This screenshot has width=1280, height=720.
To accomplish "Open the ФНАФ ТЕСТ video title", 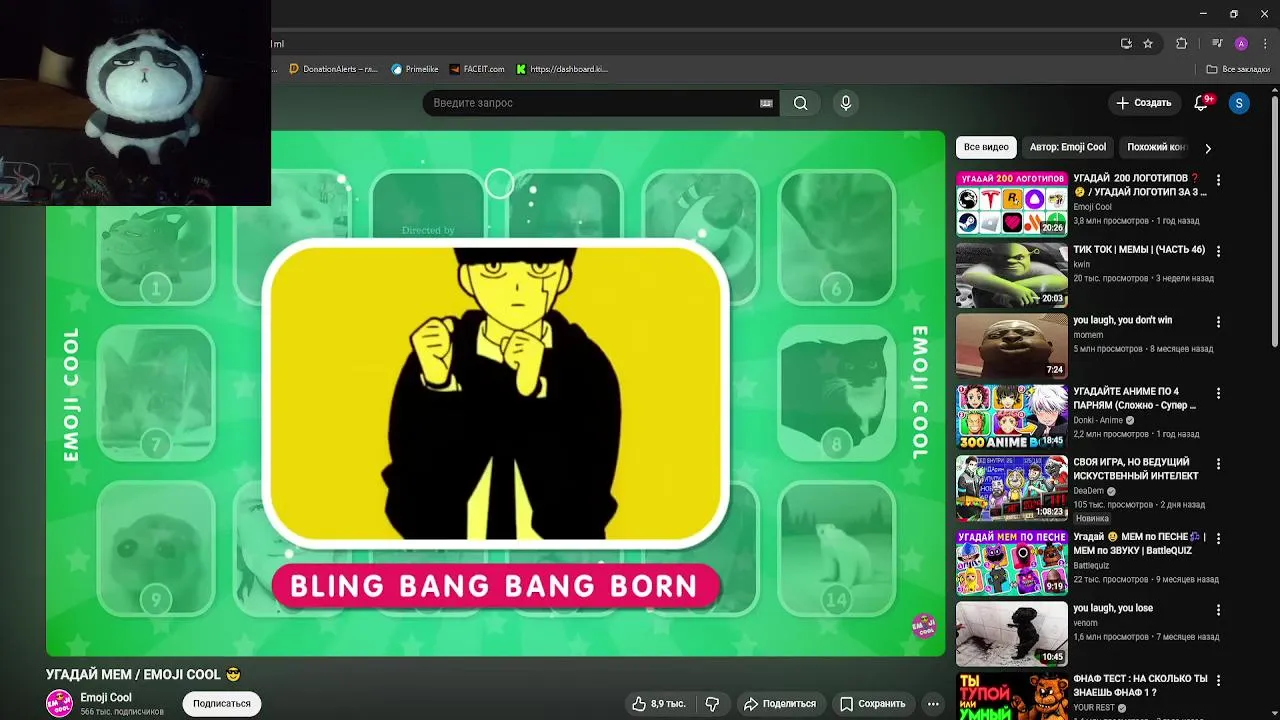I will [x=1140, y=686].
